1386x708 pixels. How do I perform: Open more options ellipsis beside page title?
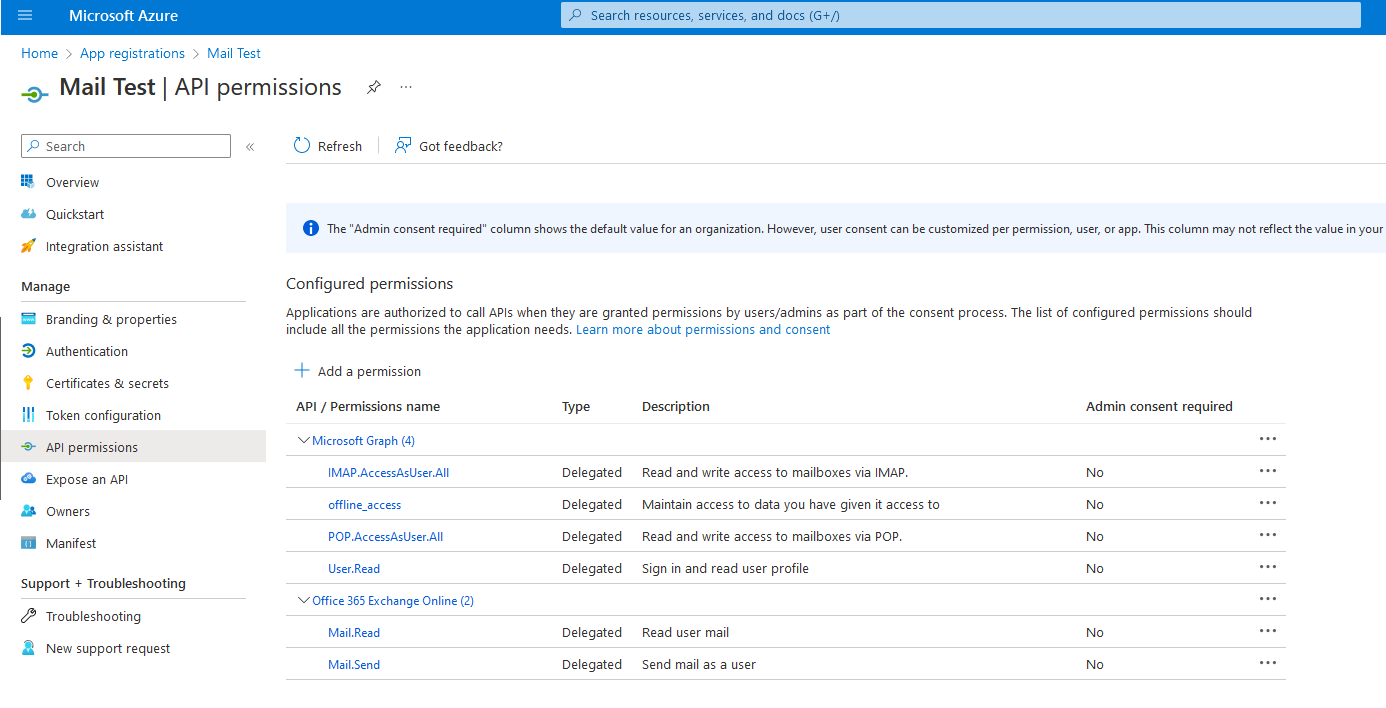[406, 87]
